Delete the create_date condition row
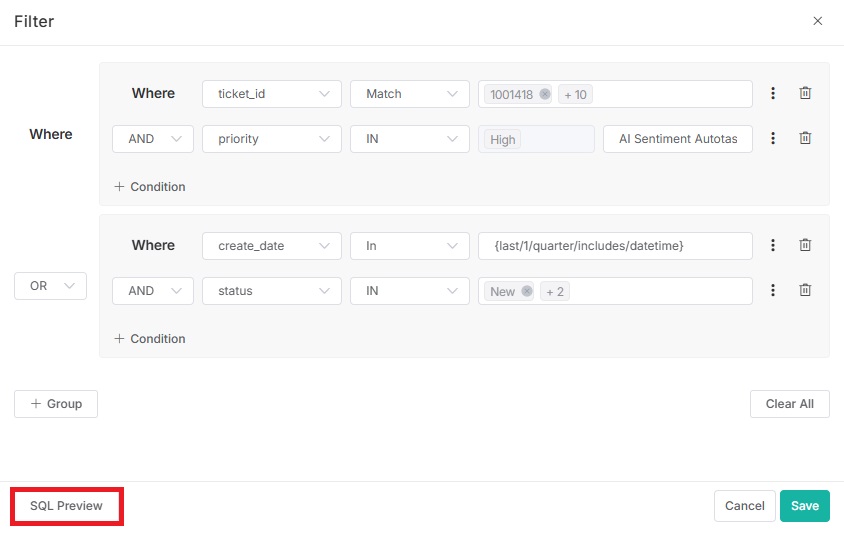Screen dimensions: 844x533 pyautogui.click(x=804, y=245)
